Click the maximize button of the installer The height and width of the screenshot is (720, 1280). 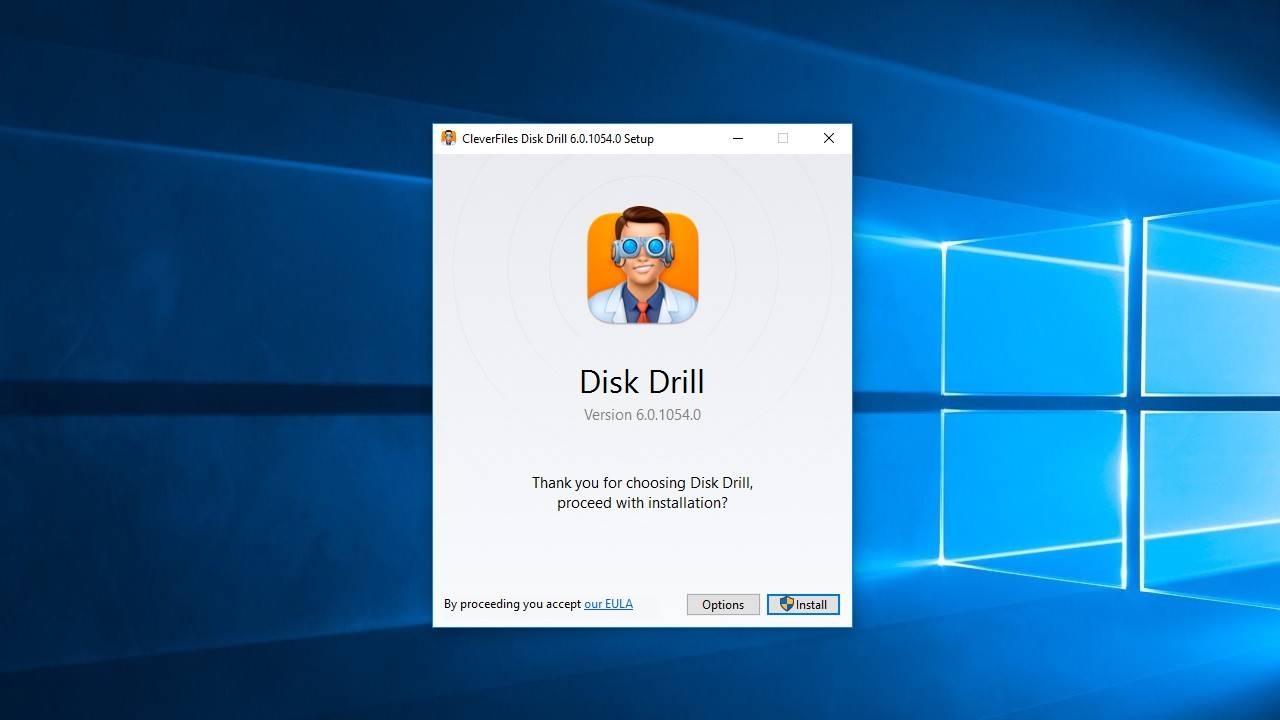(x=783, y=138)
